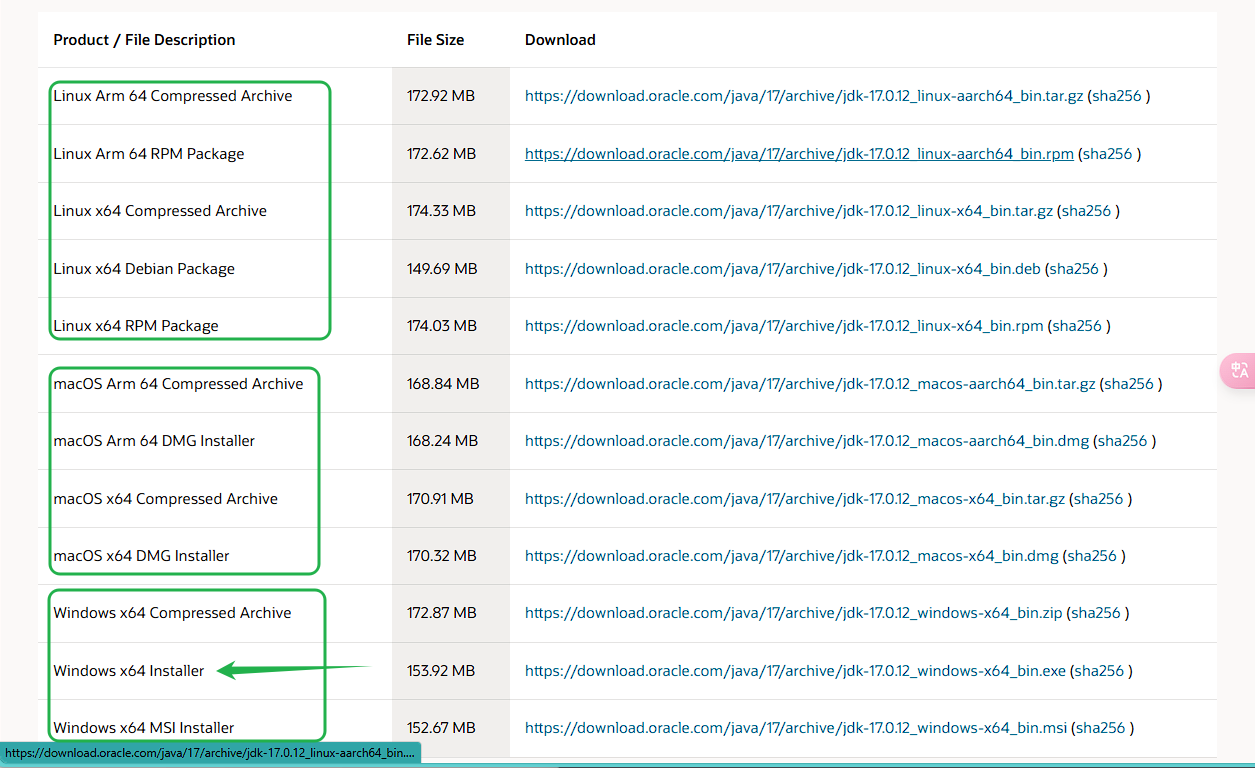Click the Linux x64 tar.gz download link
Screen dimensions: 1255x768
[788, 212]
